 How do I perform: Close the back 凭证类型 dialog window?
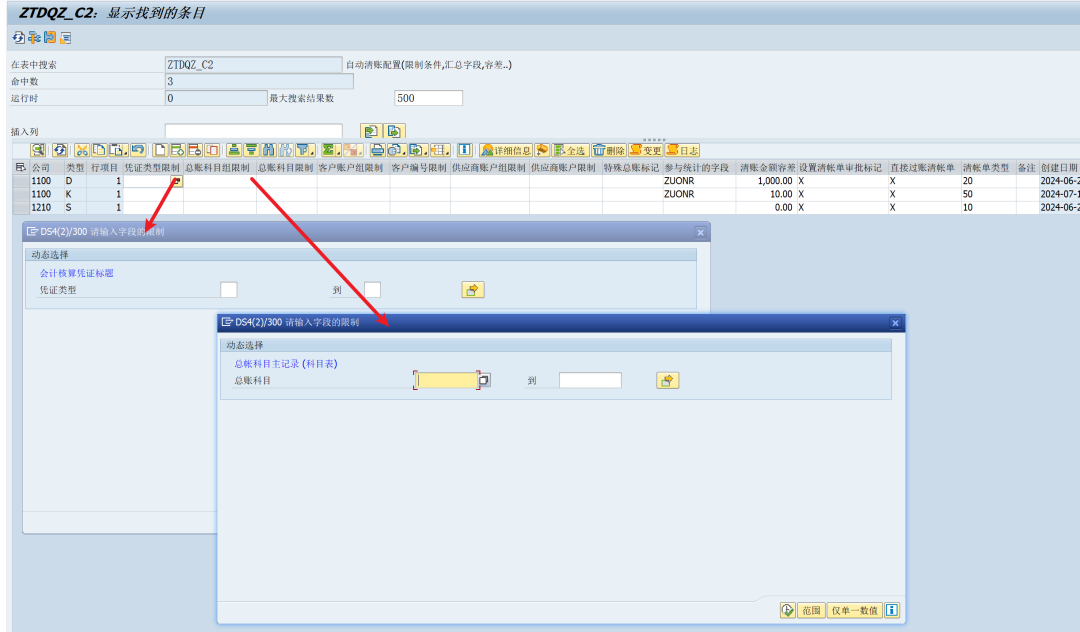click(700, 232)
